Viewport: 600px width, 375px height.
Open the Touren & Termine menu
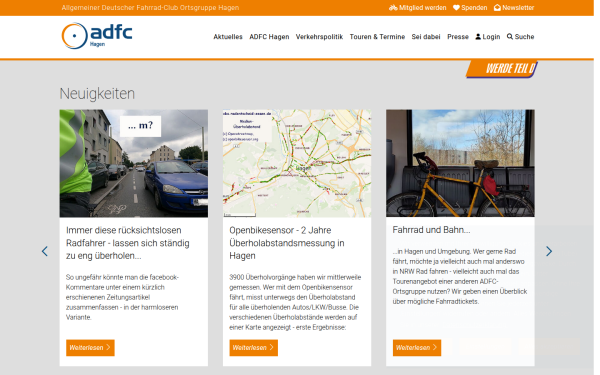[x=377, y=37]
